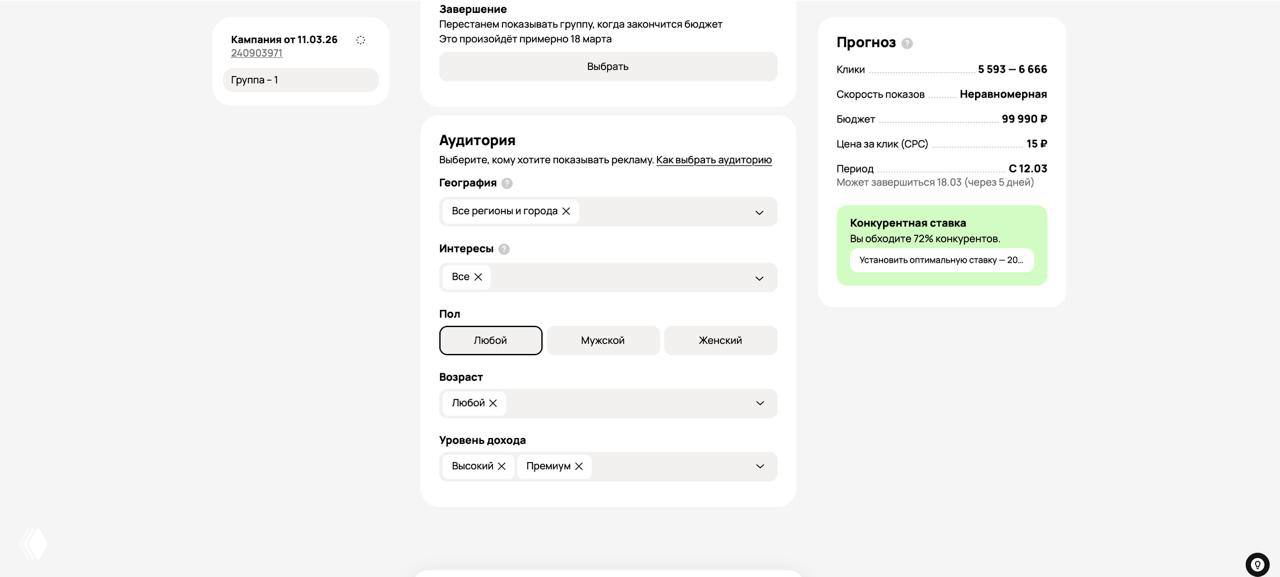Click the Интересы help icon
Screen dimensions: 1280x577
click(x=504, y=248)
